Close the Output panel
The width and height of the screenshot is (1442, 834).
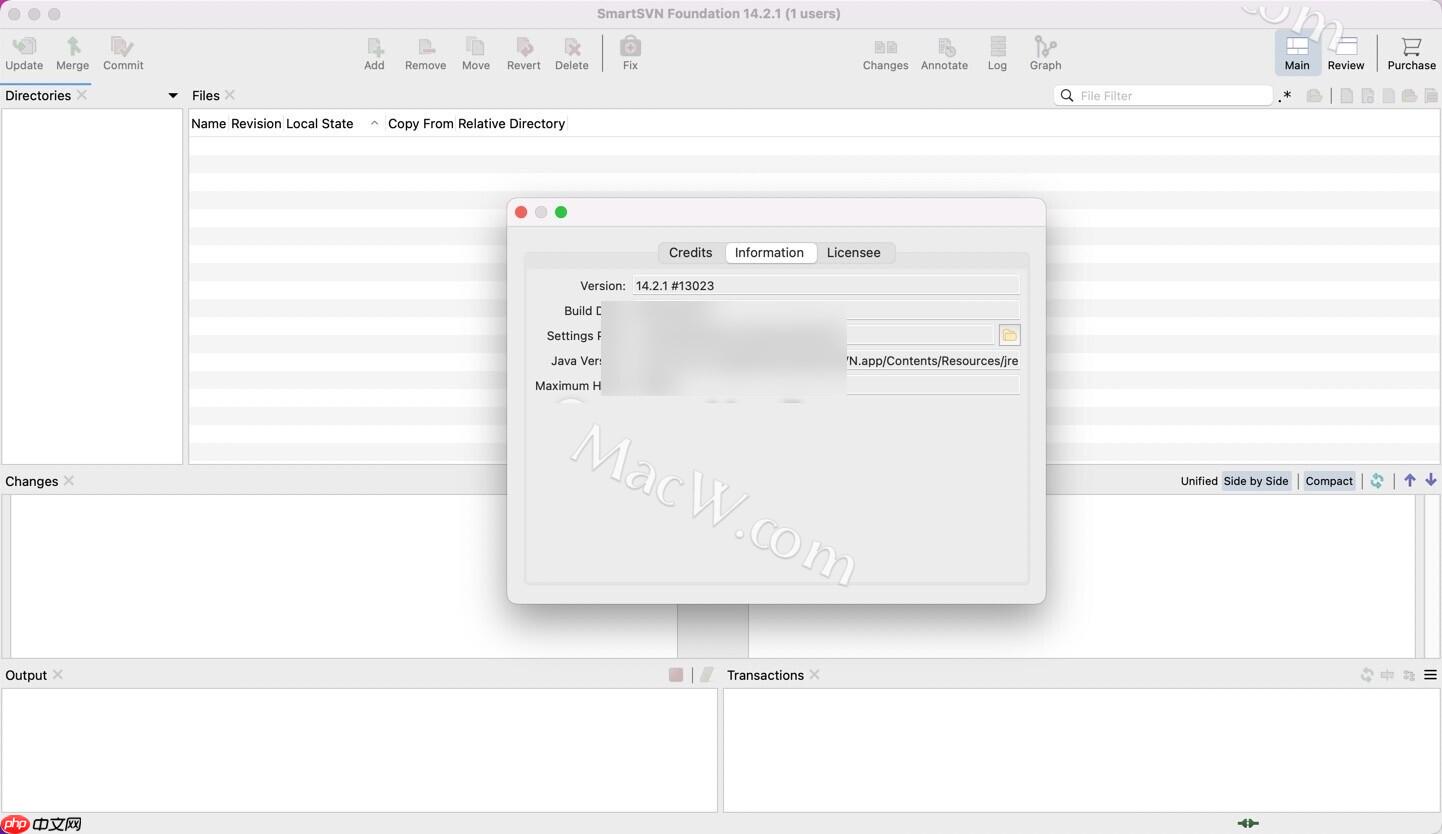(x=58, y=675)
